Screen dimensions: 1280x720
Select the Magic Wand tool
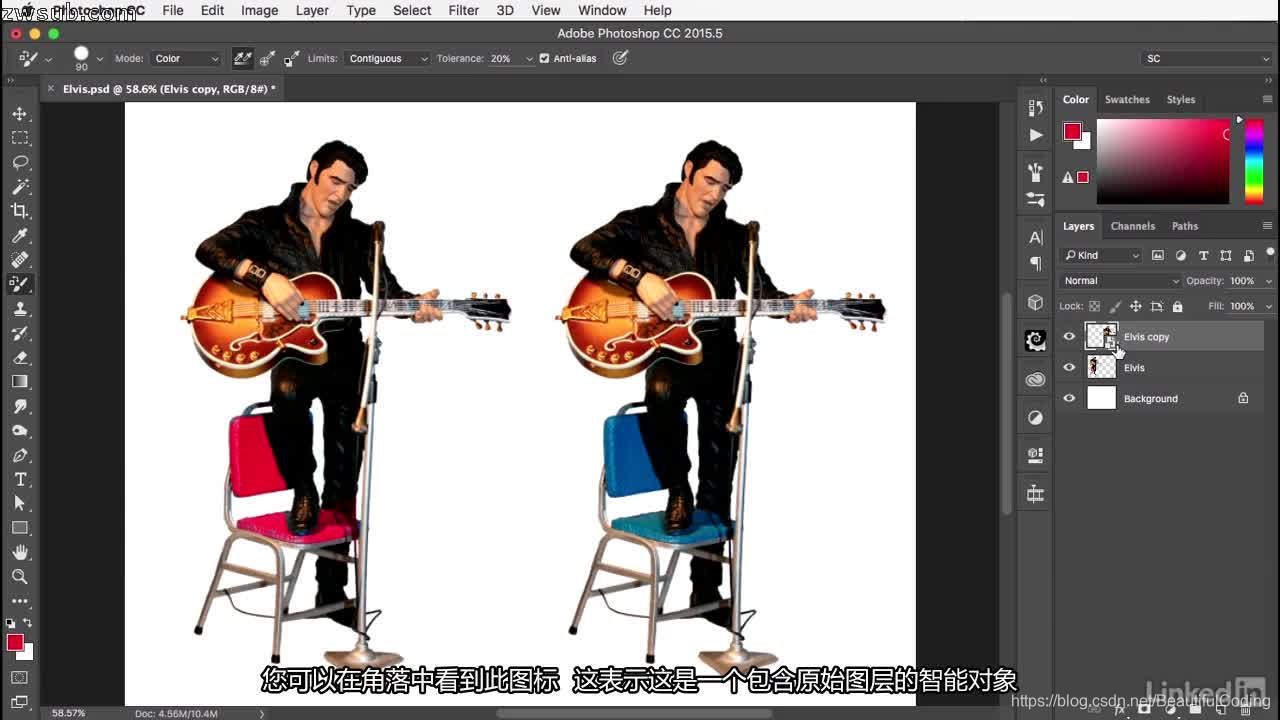pos(19,187)
